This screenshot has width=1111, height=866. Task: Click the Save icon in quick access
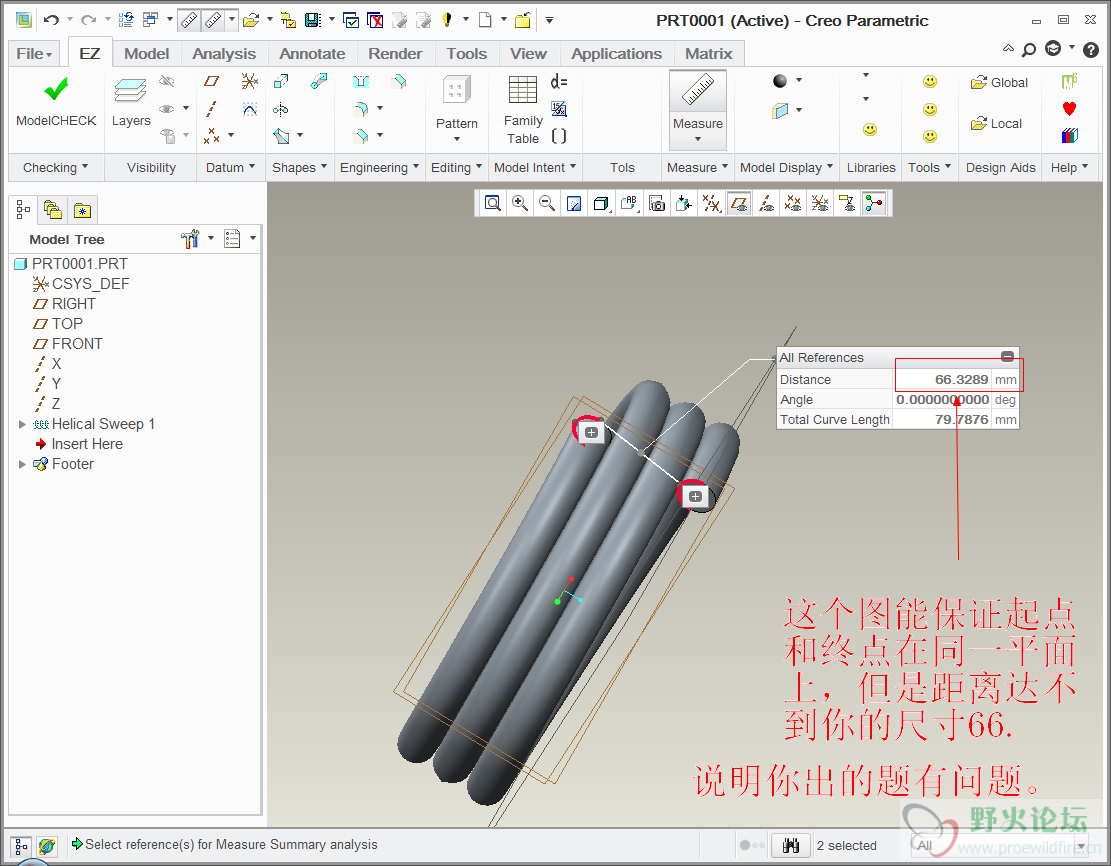pyautogui.click(x=312, y=20)
